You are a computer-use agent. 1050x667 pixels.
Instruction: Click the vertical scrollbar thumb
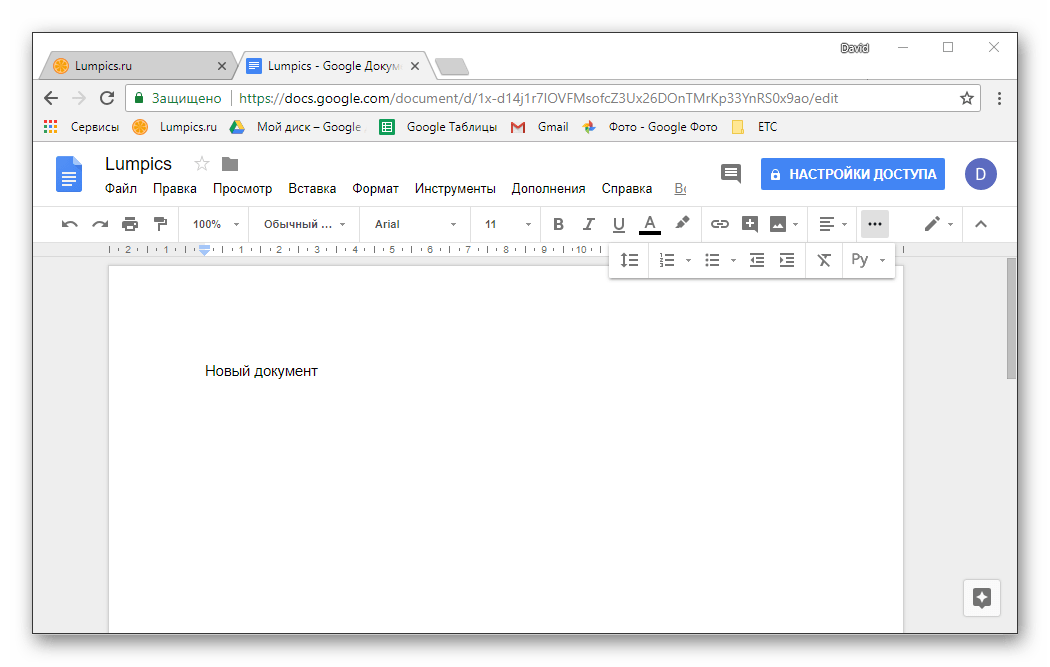[x=1011, y=319]
